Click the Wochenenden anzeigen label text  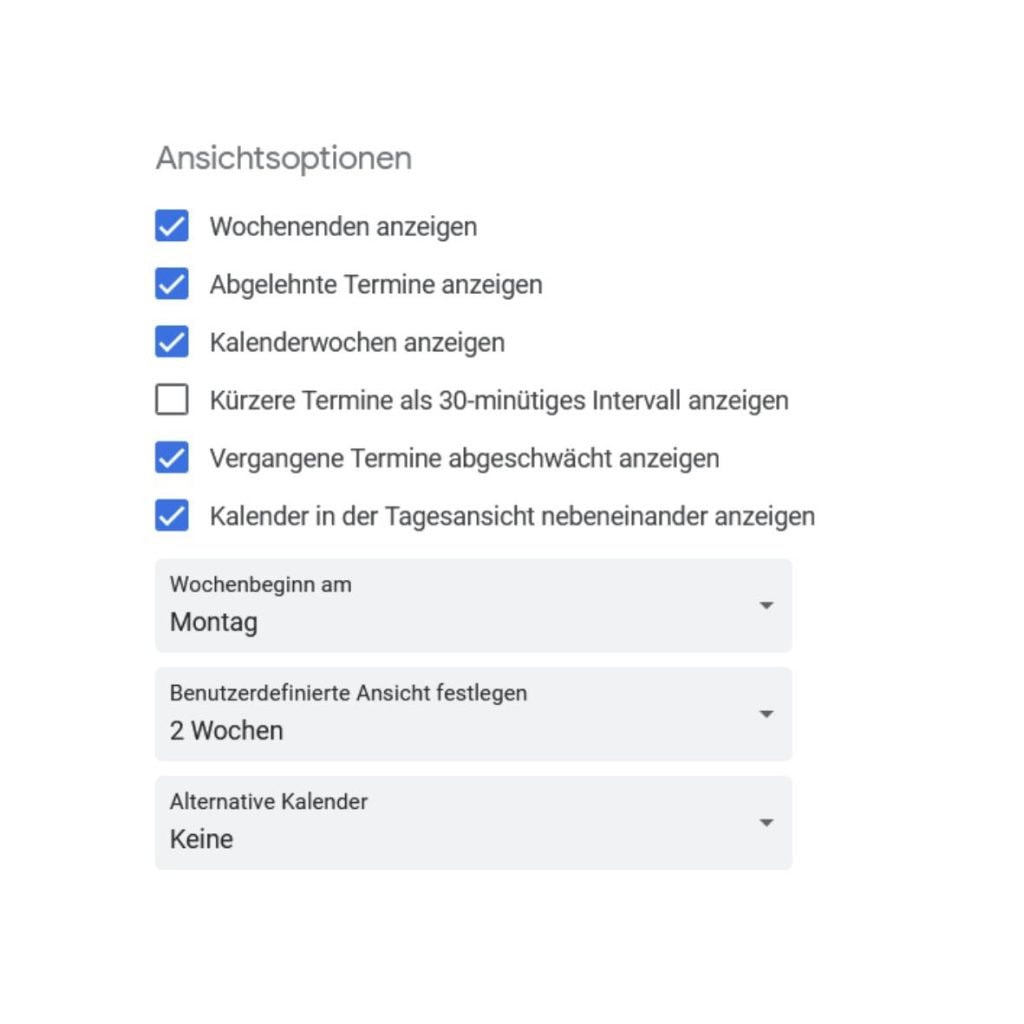(x=344, y=227)
